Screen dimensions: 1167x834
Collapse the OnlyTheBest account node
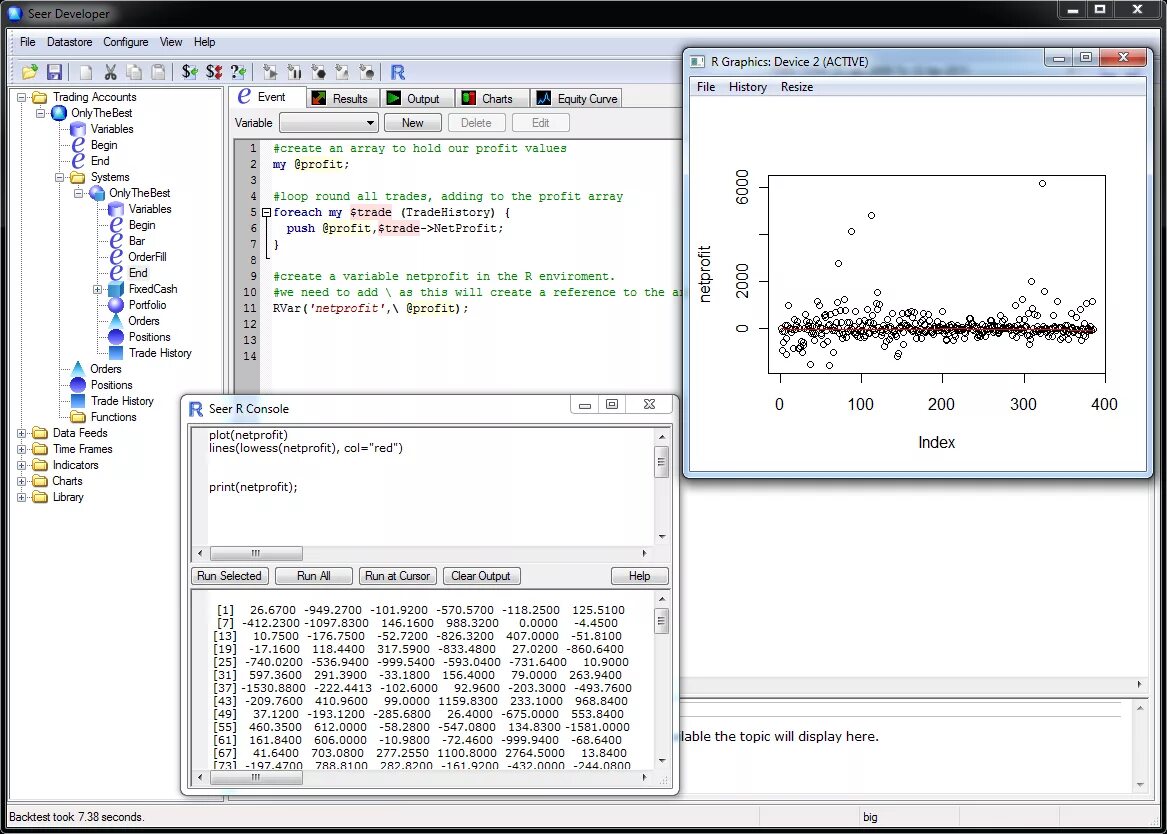coord(40,113)
